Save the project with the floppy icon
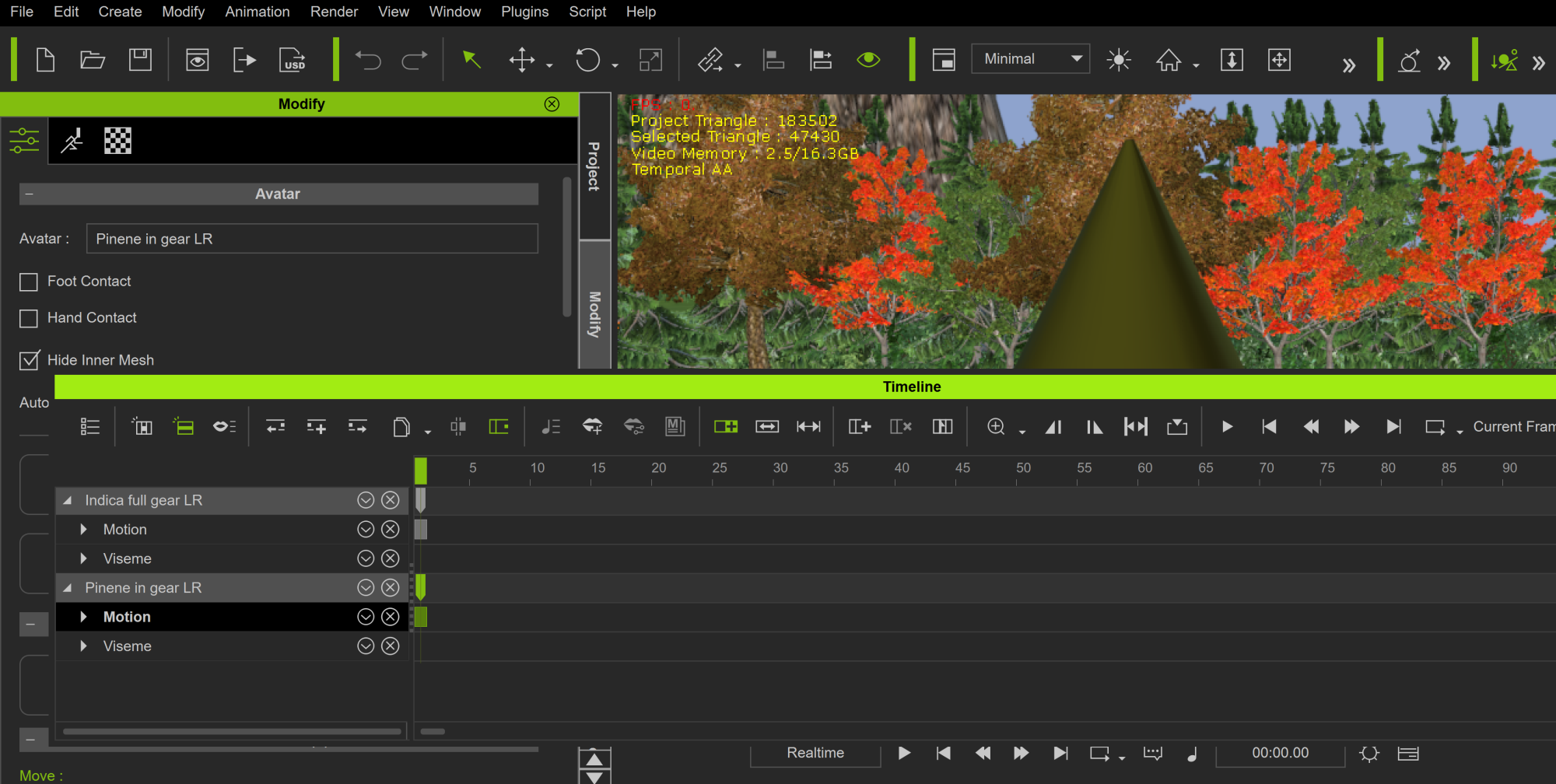The image size is (1556, 784). tap(140, 60)
